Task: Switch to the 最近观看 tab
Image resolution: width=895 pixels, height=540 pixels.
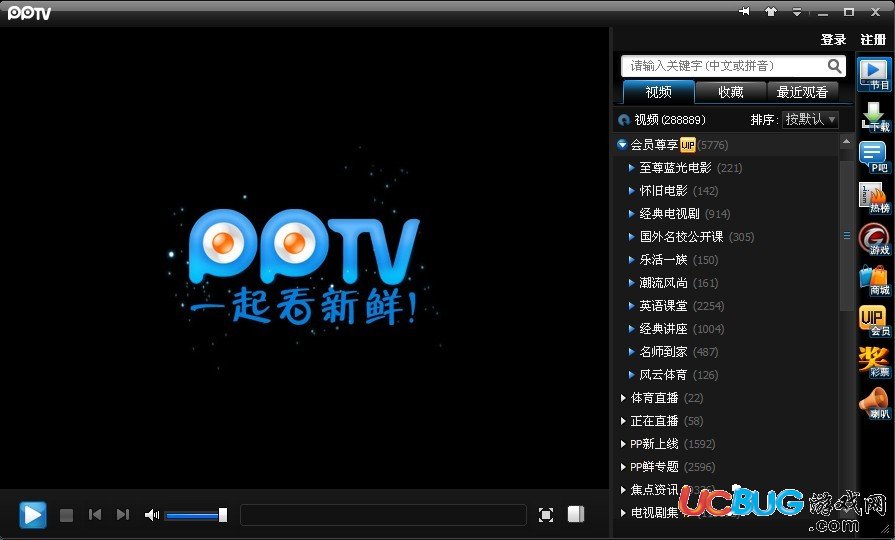Action: 802,92
